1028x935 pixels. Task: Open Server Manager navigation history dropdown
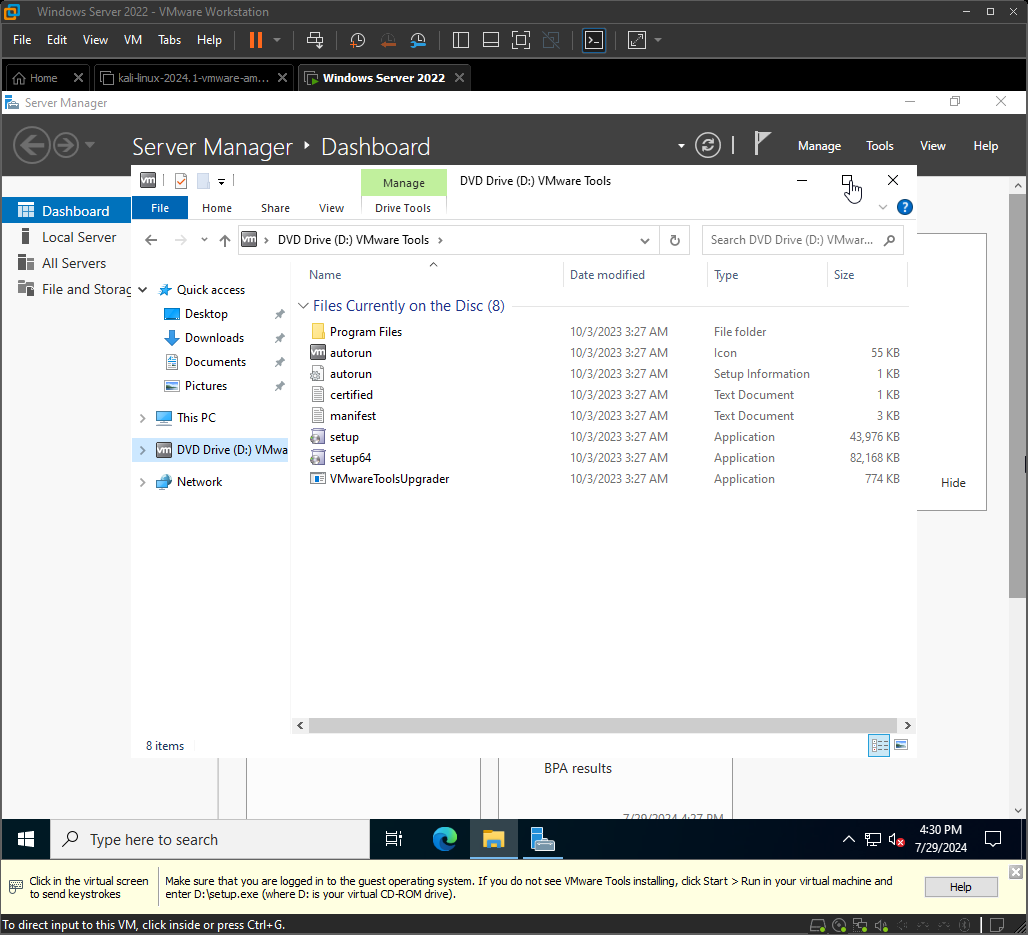(90, 145)
